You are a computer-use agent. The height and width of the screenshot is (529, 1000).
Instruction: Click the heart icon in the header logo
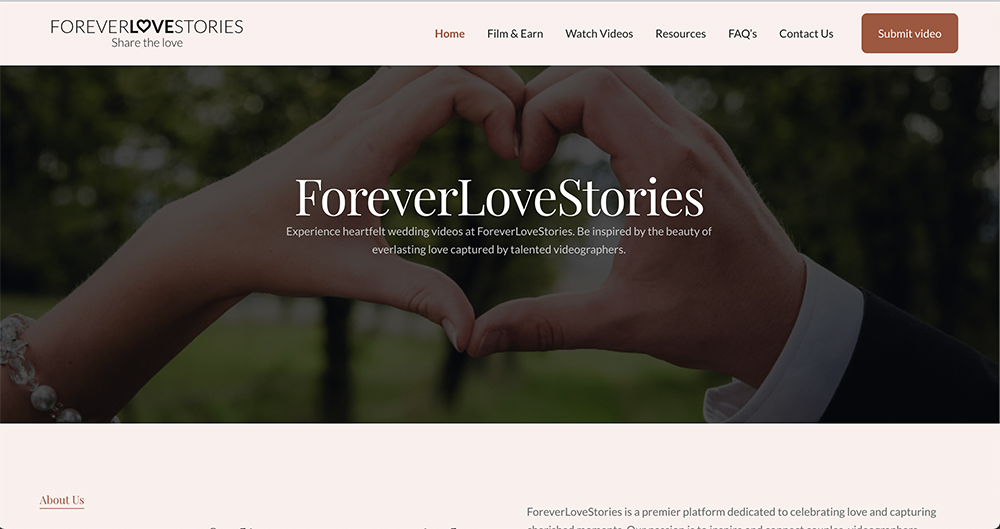pyautogui.click(x=143, y=27)
